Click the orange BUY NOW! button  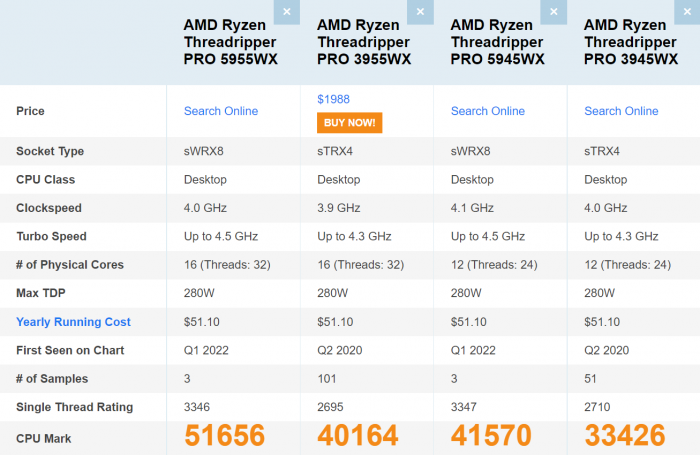tap(350, 122)
